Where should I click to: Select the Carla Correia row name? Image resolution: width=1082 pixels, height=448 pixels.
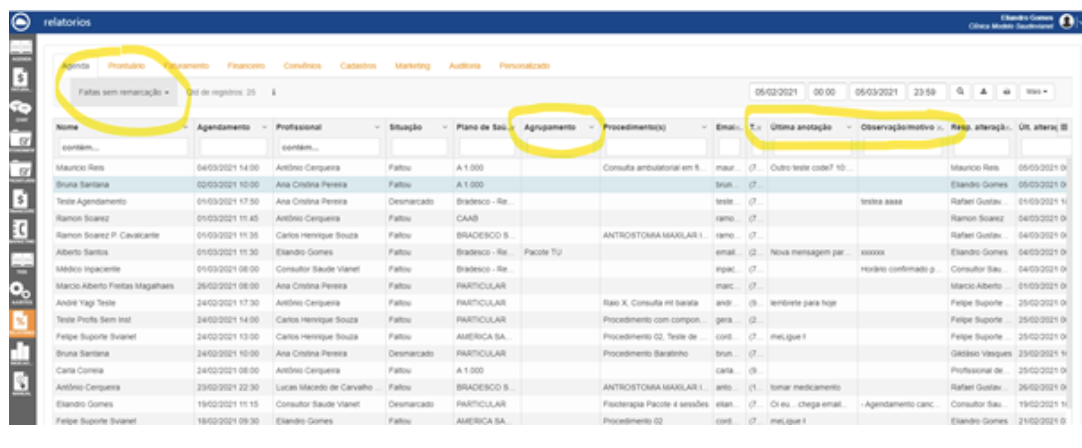click(78, 370)
